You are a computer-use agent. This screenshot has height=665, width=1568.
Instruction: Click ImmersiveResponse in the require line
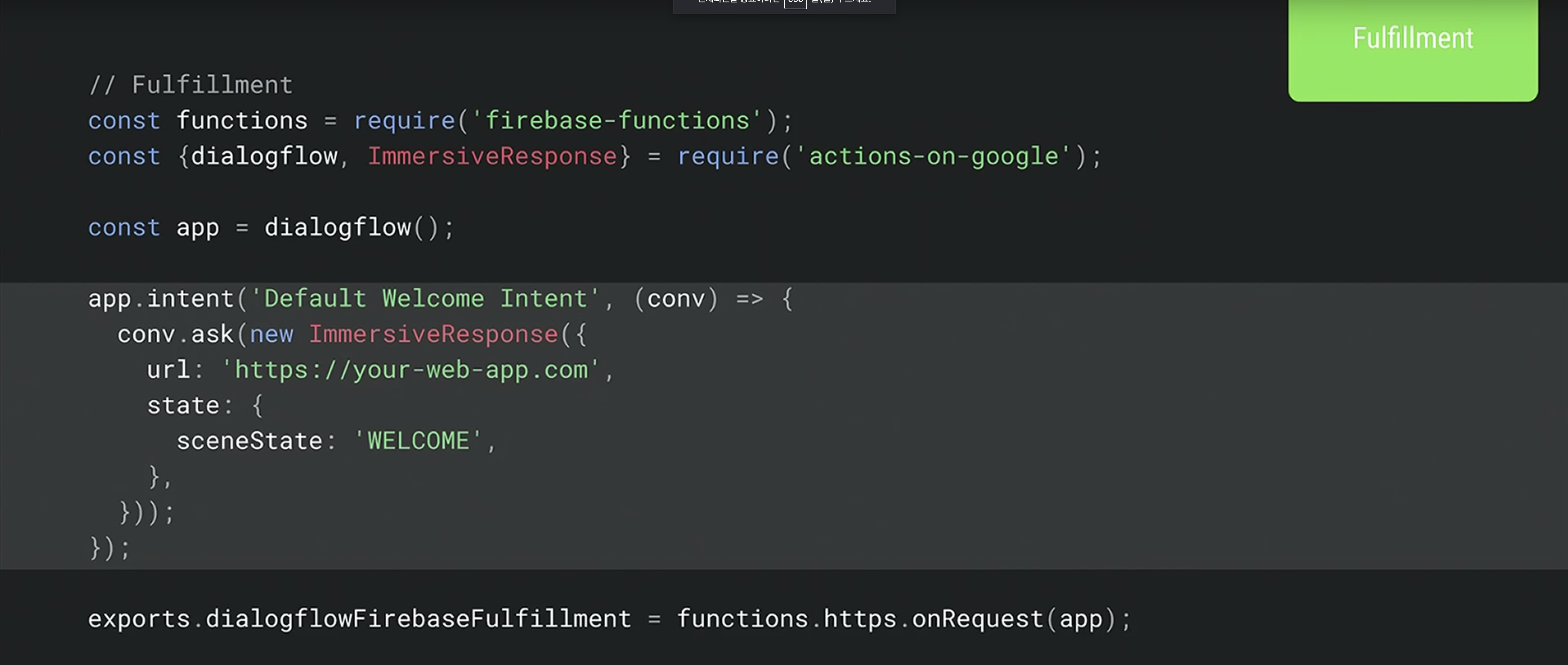pos(492,156)
